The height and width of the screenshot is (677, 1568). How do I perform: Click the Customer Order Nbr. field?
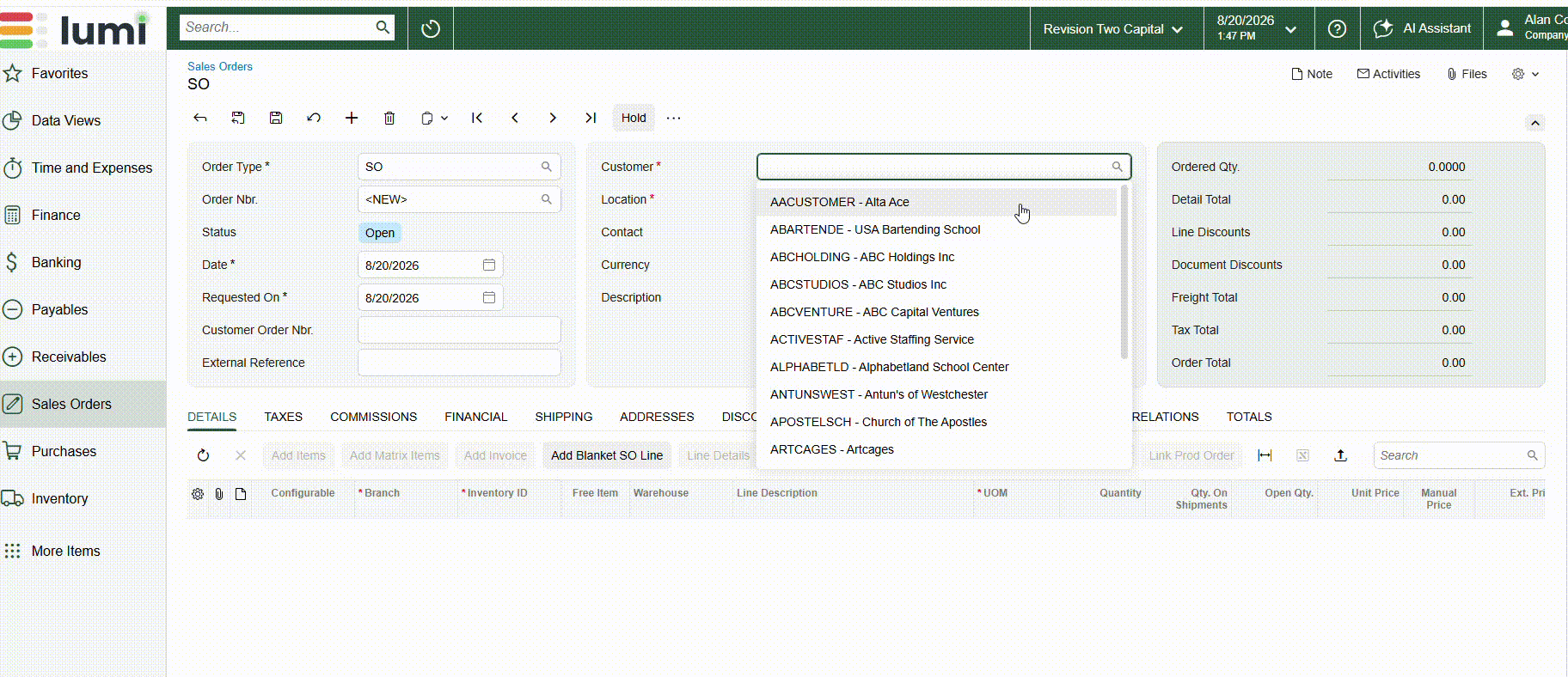click(x=459, y=330)
